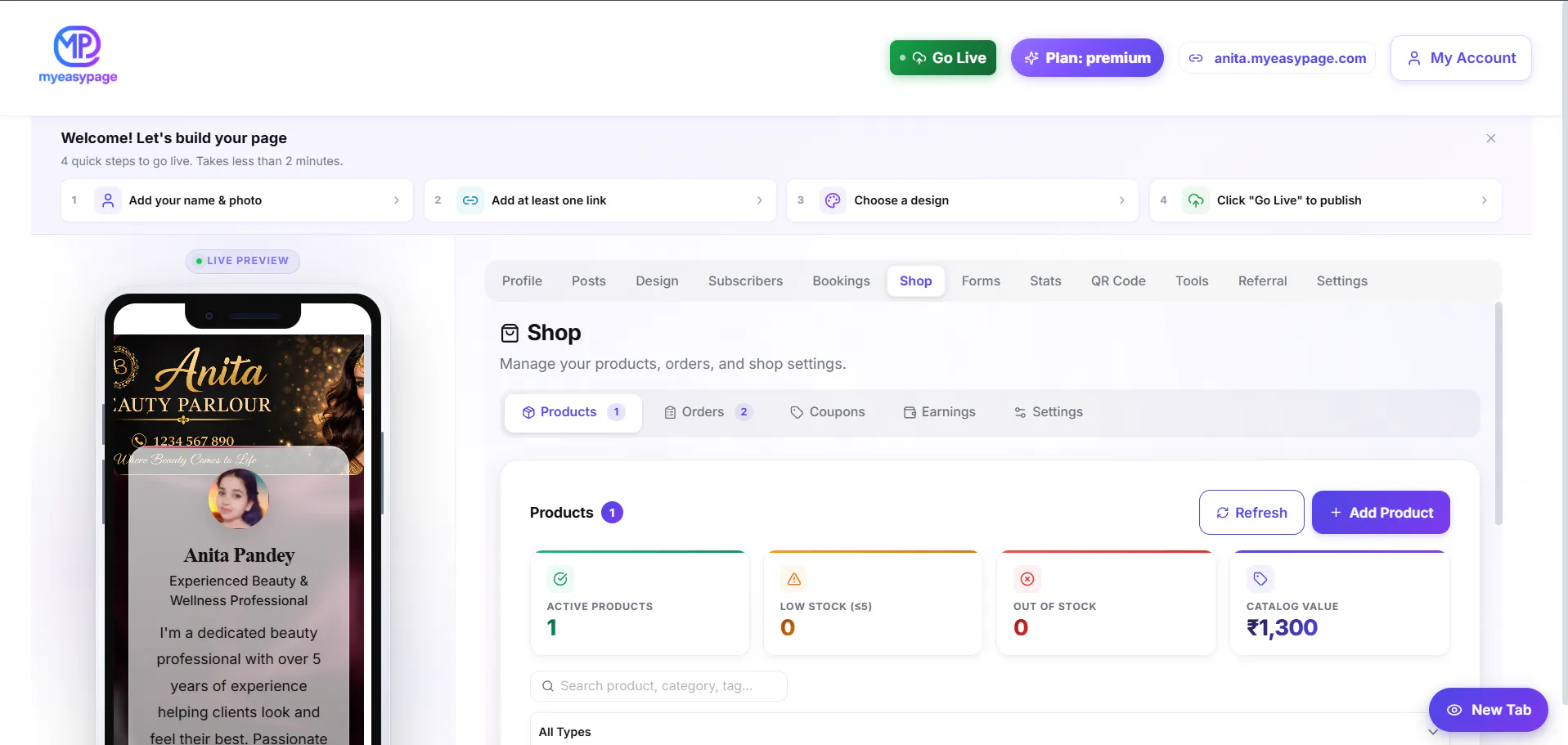The image size is (1568, 745).
Task: Click the shopping bag icon beside Shop heading
Action: click(x=510, y=333)
